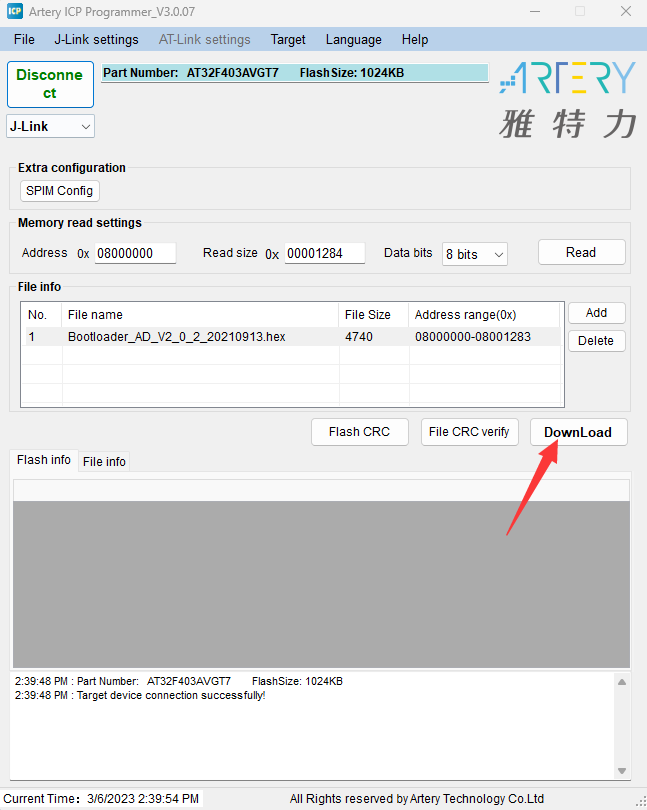Click the log scrollbar down arrow
This screenshot has height=810, width=647.
coord(622,771)
